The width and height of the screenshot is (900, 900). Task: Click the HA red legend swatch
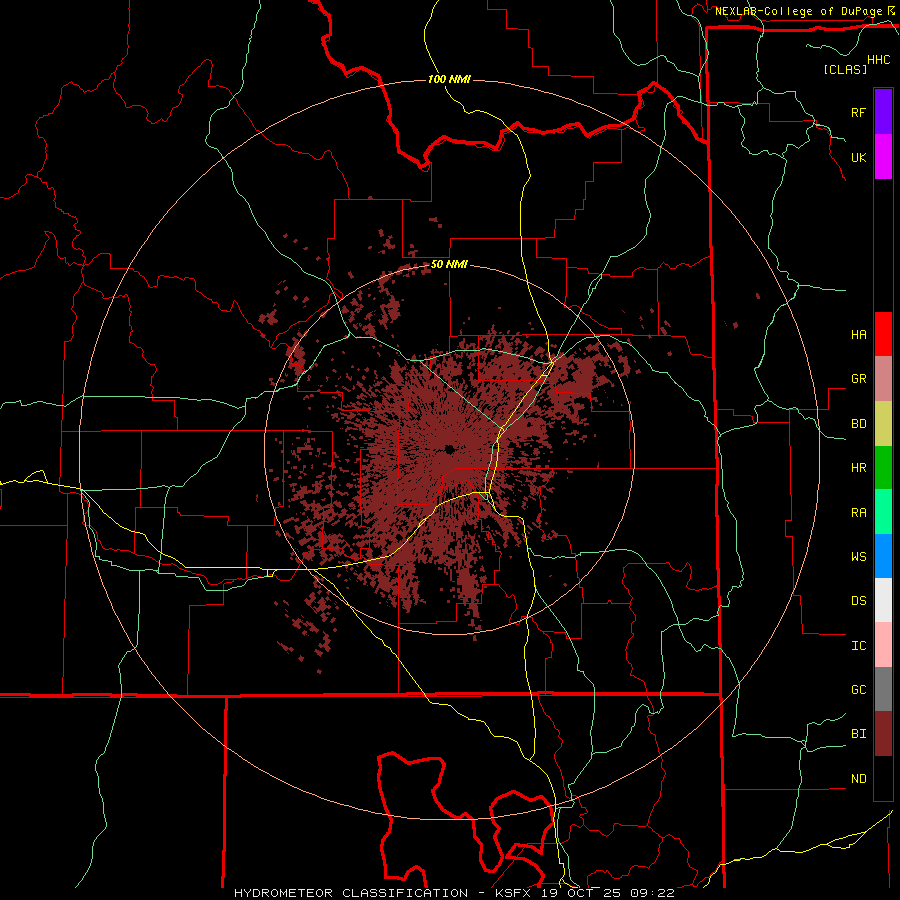(x=883, y=334)
